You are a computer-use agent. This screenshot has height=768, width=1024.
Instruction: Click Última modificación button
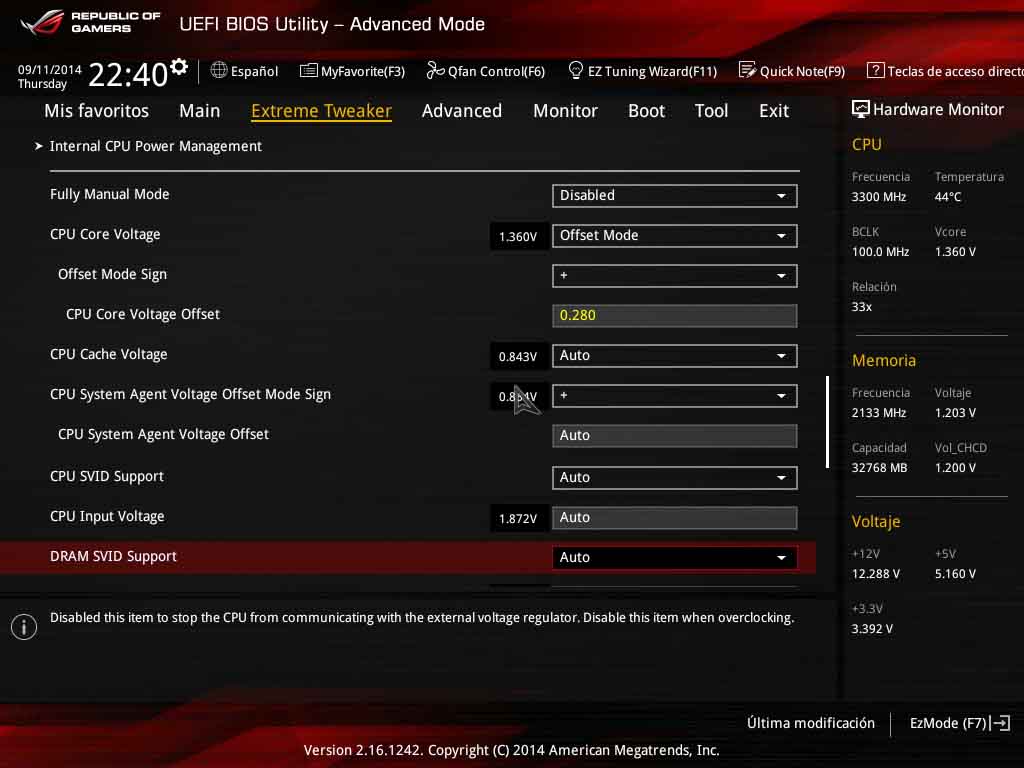pyautogui.click(x=811, y=723)
